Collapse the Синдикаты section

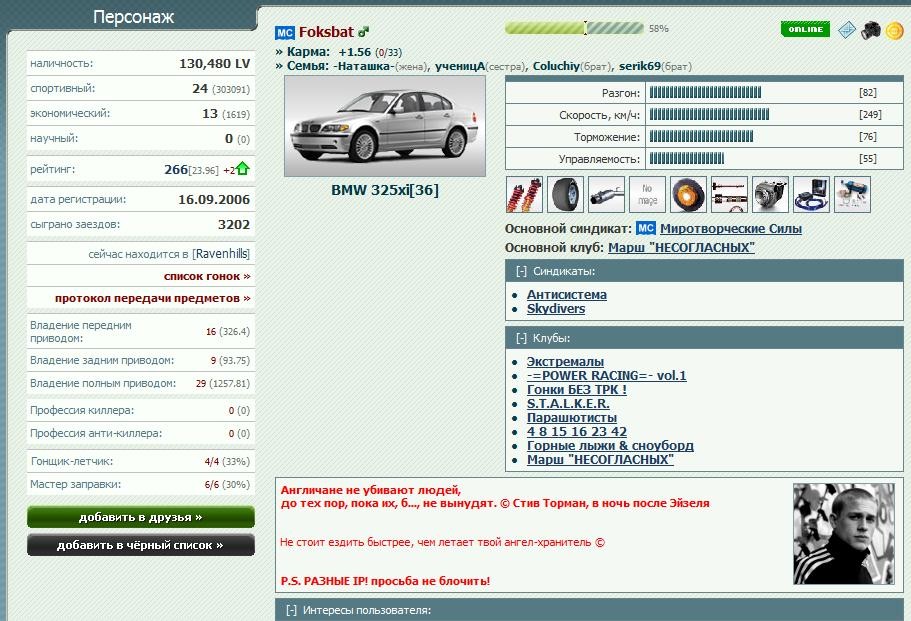click(x=521, y=271)
